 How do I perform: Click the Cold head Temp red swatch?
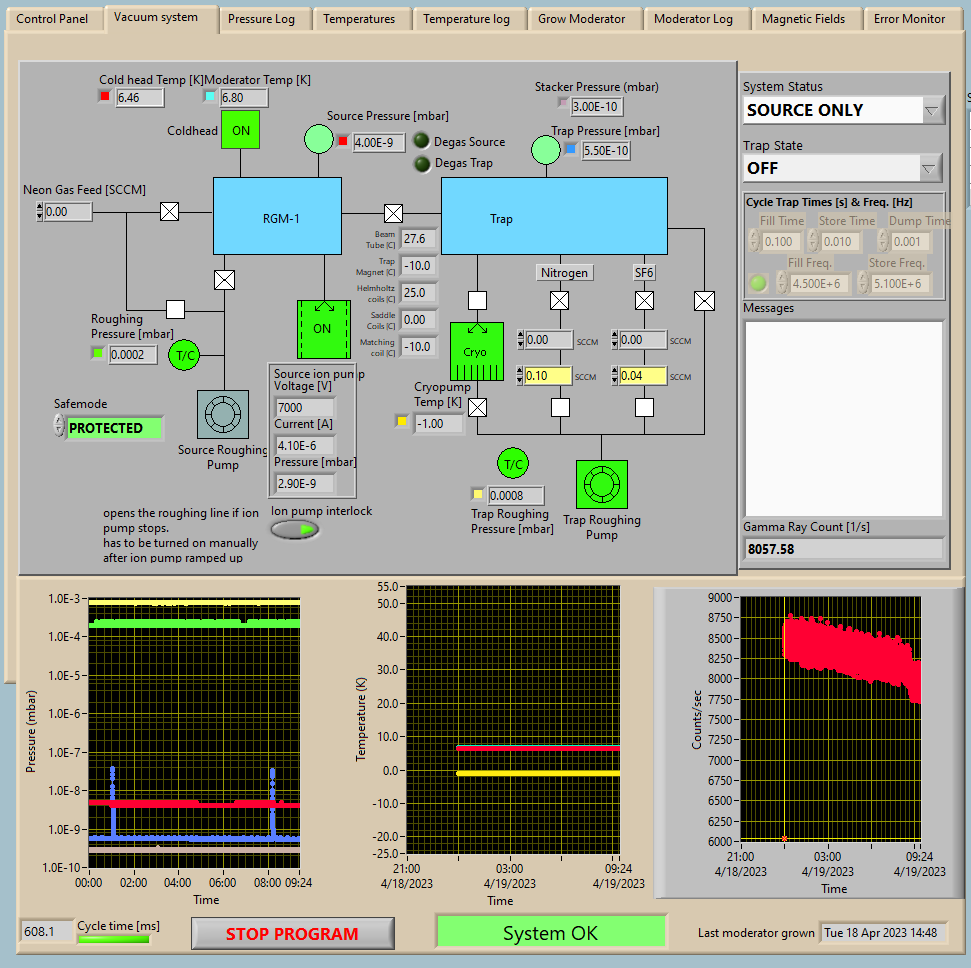pyautogui.click(x=105, y=96)
